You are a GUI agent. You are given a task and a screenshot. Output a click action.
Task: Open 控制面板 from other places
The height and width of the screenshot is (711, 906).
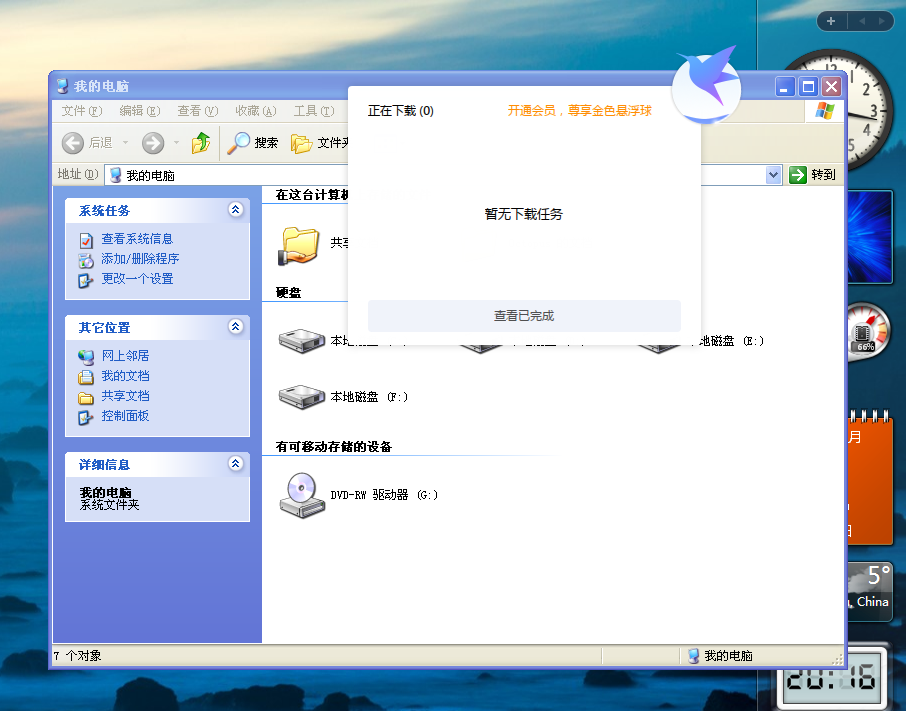point(124,416)
